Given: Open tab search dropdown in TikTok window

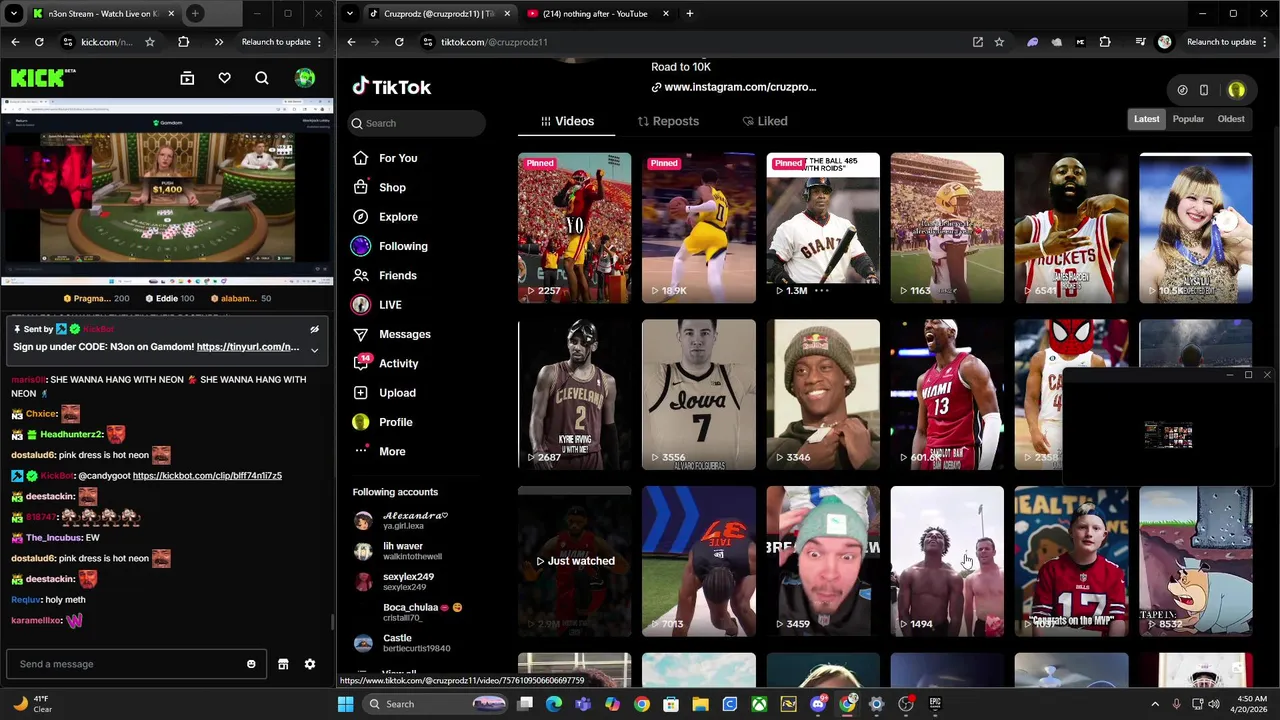Looking at the screenshot, I should tap(349, 14).
